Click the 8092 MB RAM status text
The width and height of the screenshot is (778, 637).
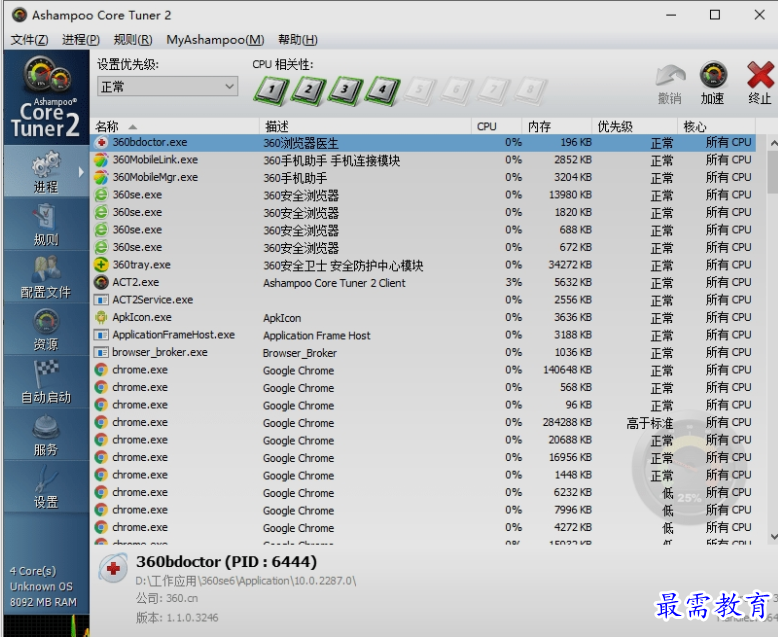(x=43, y=602)
